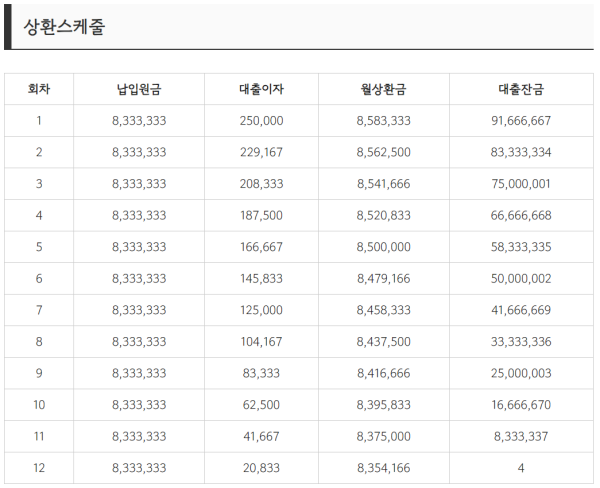Click the interest value 83,333

click(261, 373)
